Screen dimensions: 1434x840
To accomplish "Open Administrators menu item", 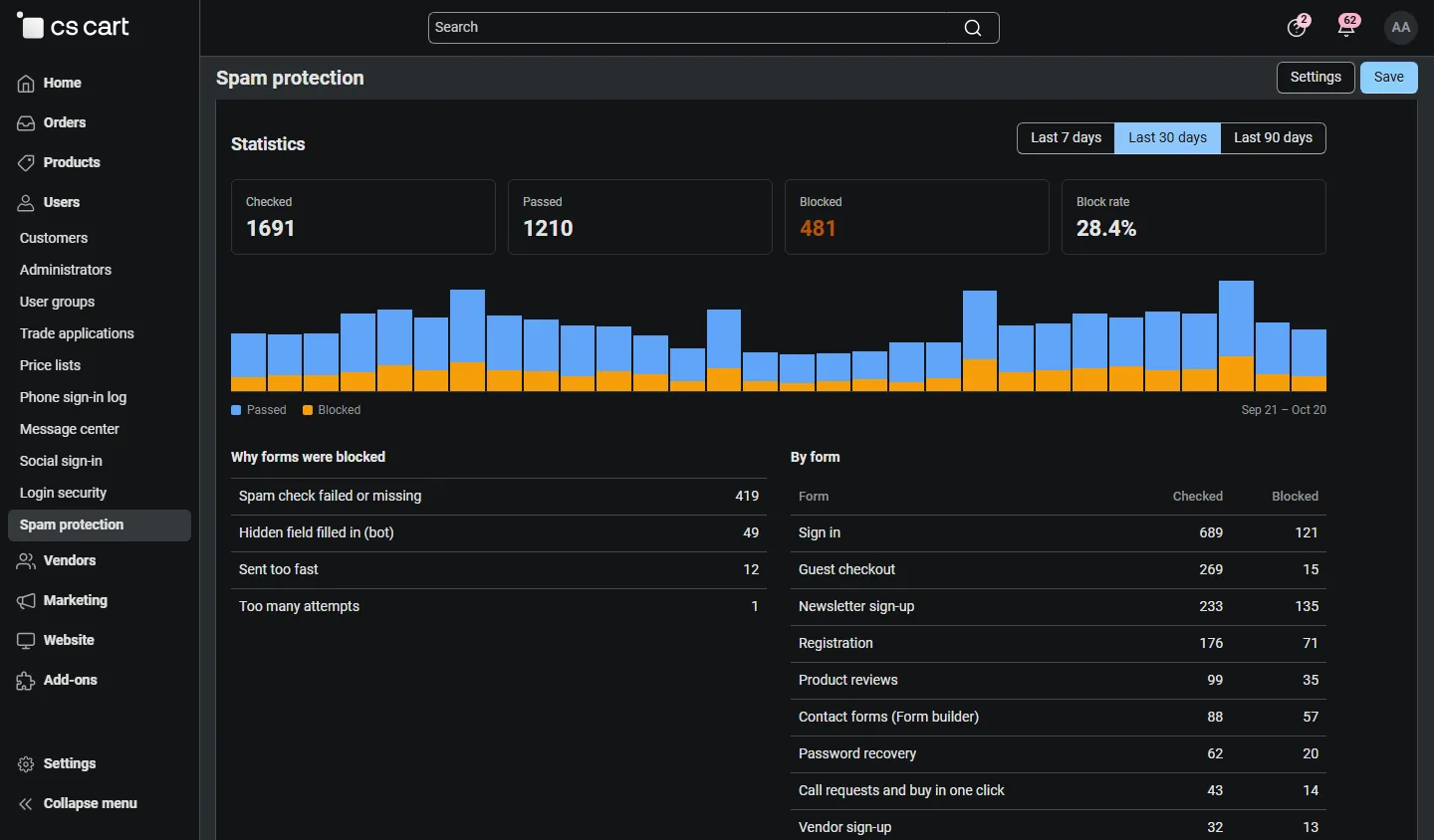I will 66,270.
